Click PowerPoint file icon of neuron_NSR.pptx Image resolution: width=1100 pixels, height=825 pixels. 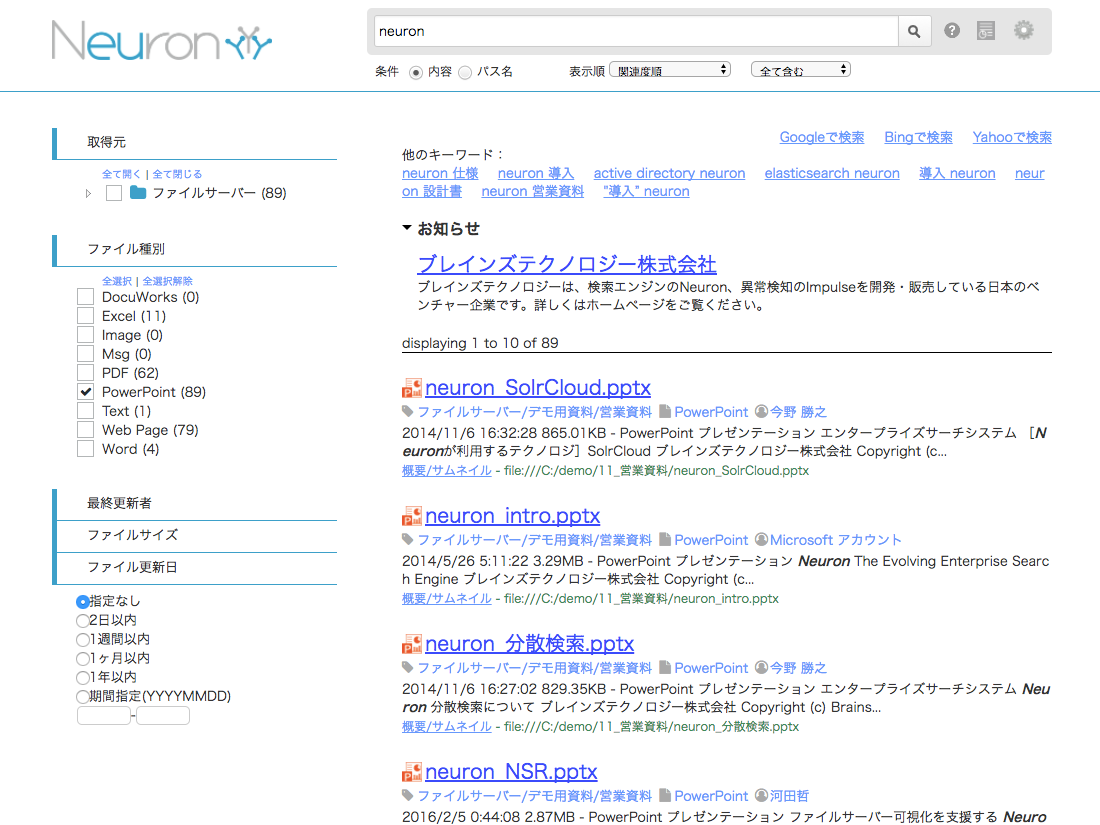pos(412,772)
